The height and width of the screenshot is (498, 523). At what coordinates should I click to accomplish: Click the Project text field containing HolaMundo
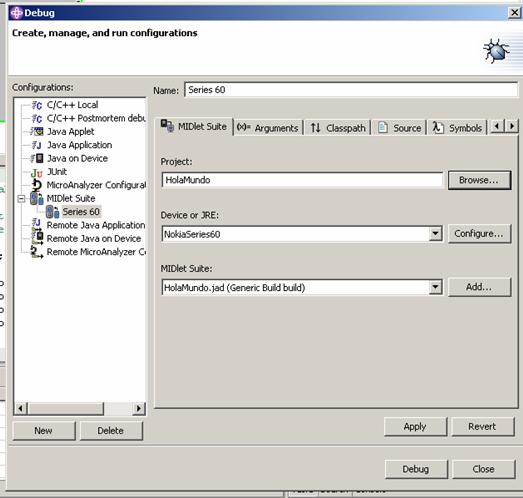[x=302, y=180]
